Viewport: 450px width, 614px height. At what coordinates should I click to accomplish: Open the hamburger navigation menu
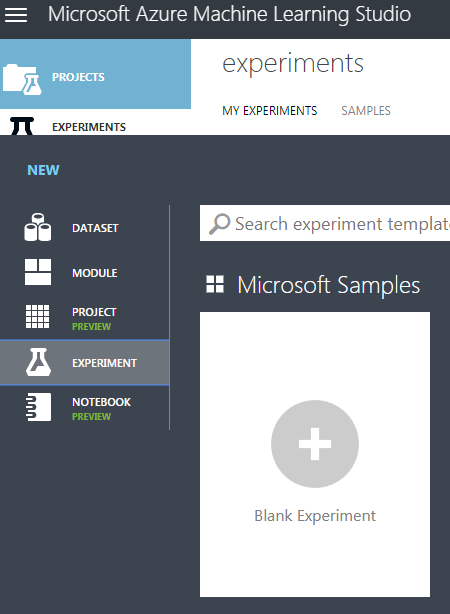tap(16, 15)
